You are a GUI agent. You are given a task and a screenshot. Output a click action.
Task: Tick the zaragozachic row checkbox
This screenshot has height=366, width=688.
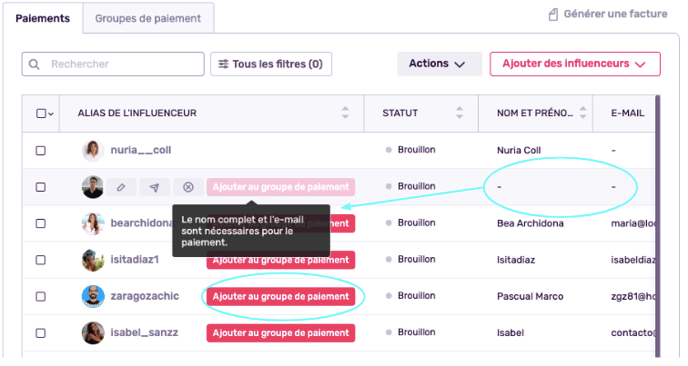point(40,297)
